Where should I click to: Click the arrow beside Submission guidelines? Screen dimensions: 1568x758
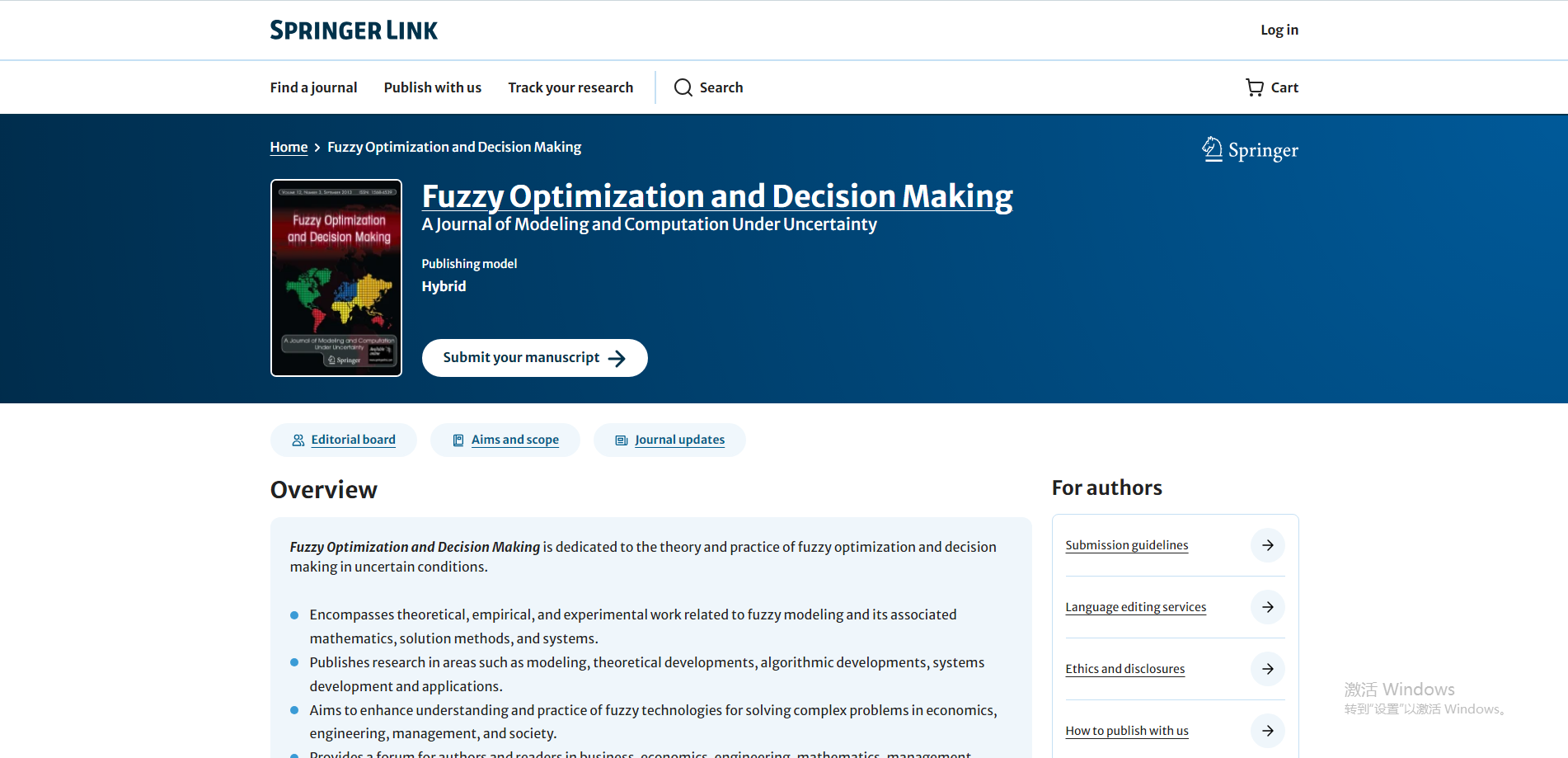click(1268, 545)
